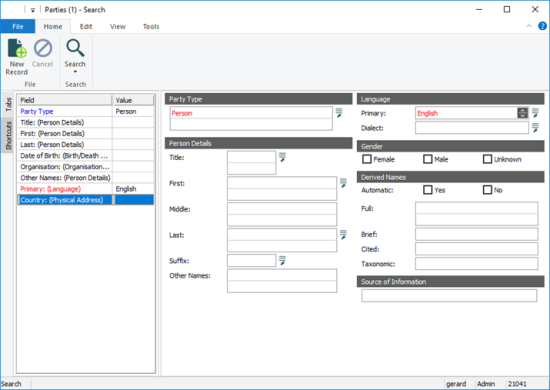
Task: Click the English value cell in shortcuts
Action: coord(133,189)
